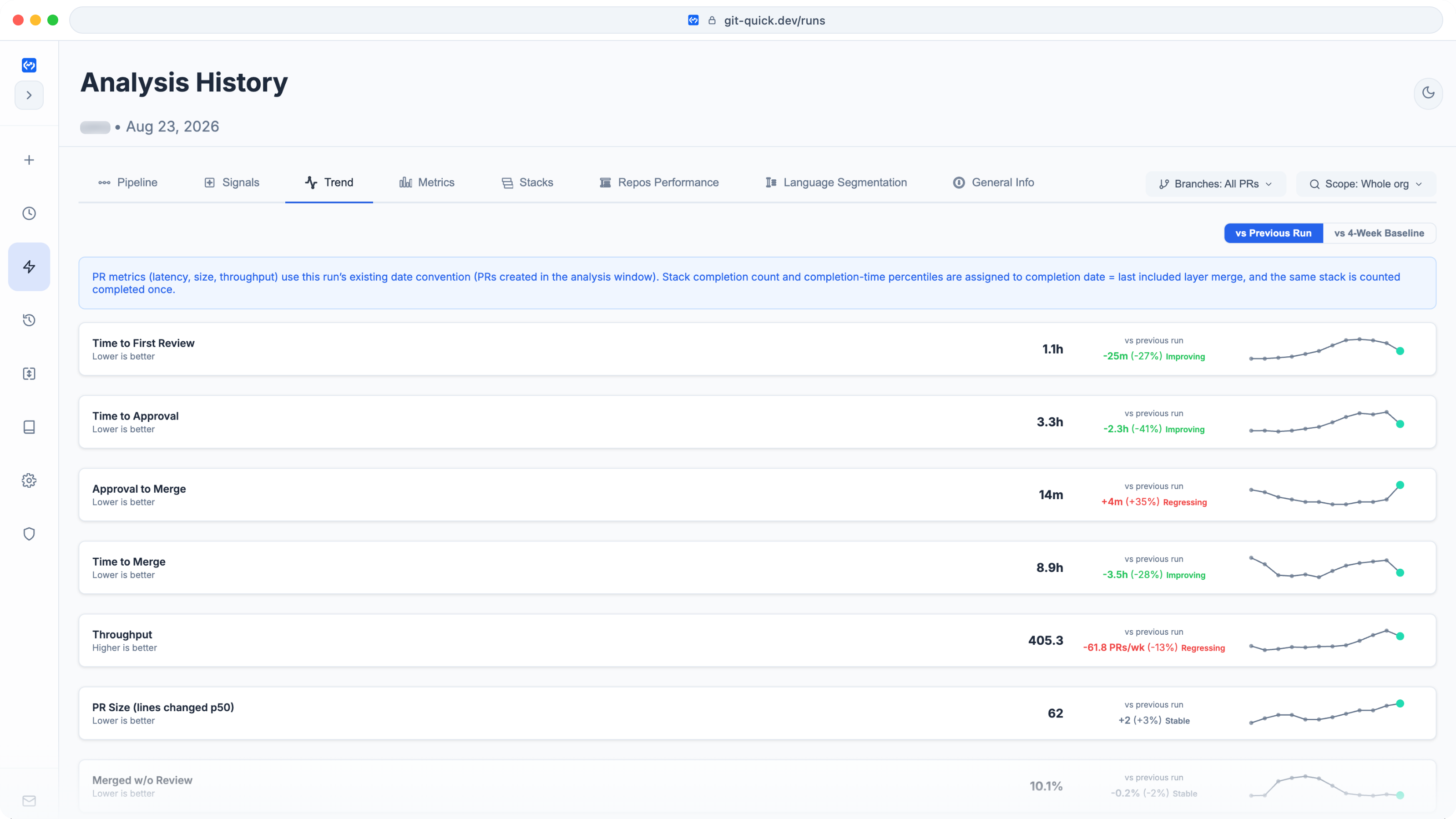Open the Branches: All PRs dropdown
Viewport: 1456px width, 819px height.
[1215, 184]
